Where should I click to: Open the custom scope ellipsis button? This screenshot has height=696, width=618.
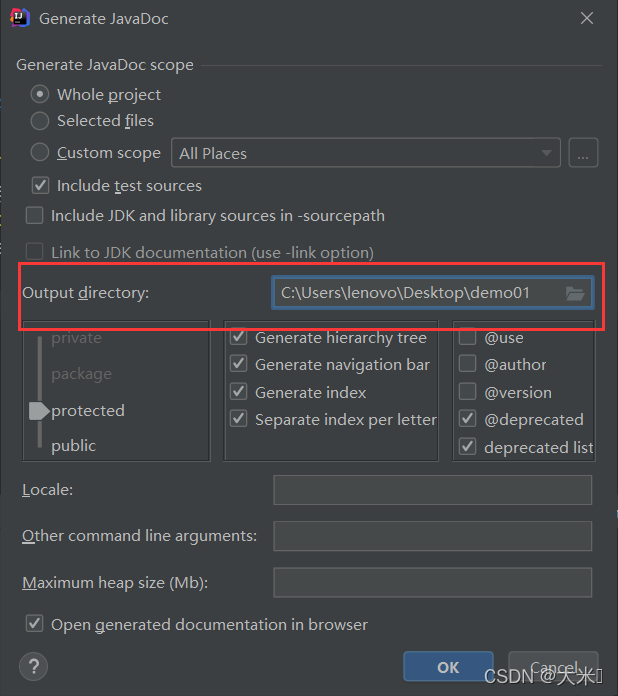[583, 153]
